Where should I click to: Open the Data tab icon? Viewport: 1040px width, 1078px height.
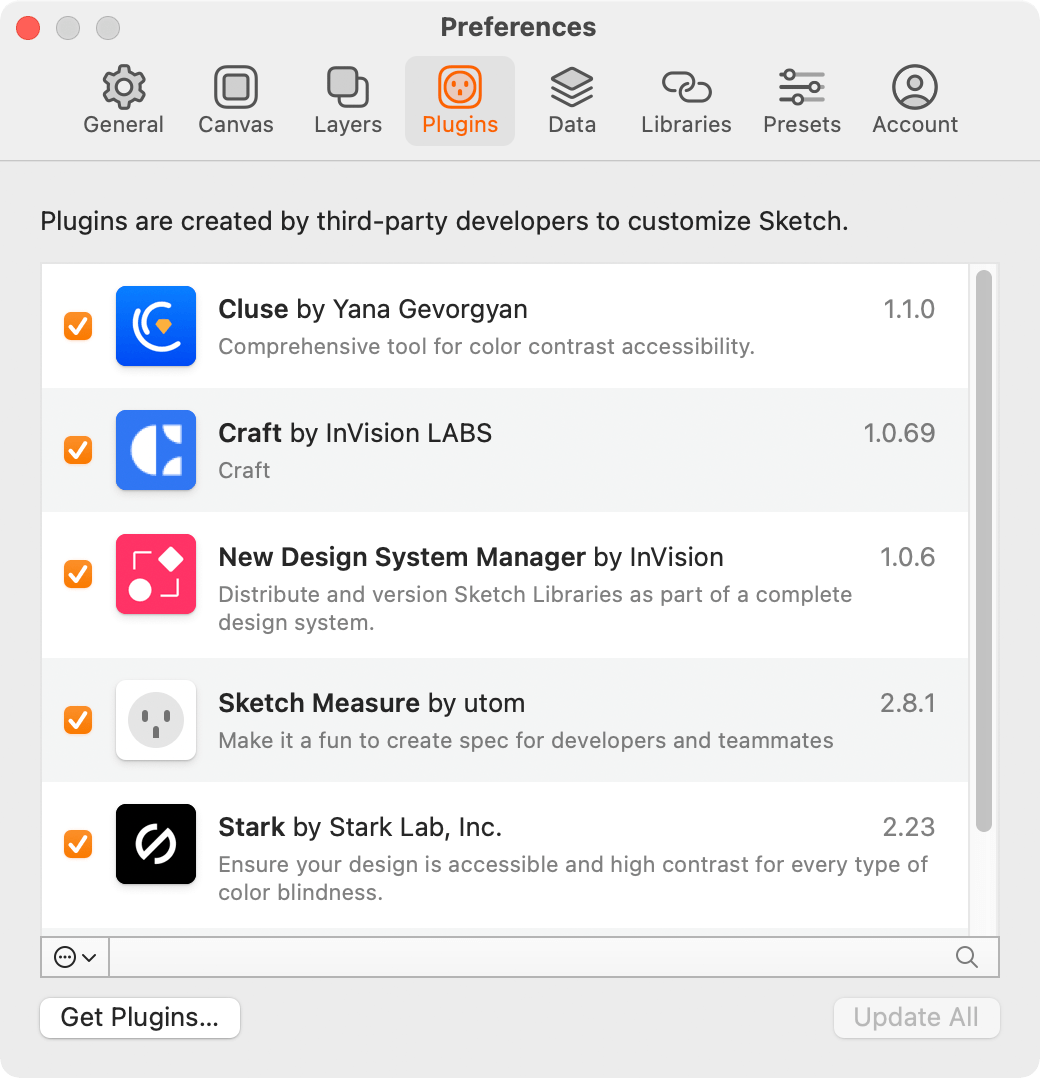[571, 88]
